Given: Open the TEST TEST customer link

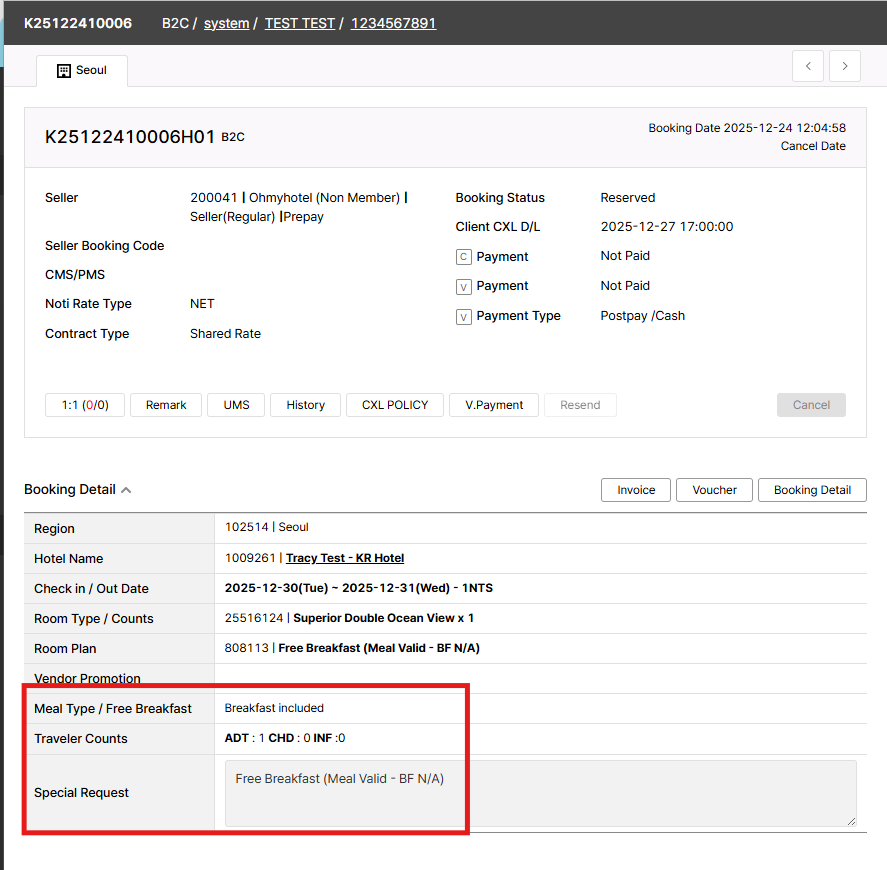Looking at the screenshot, I should (x=299, y=23).
